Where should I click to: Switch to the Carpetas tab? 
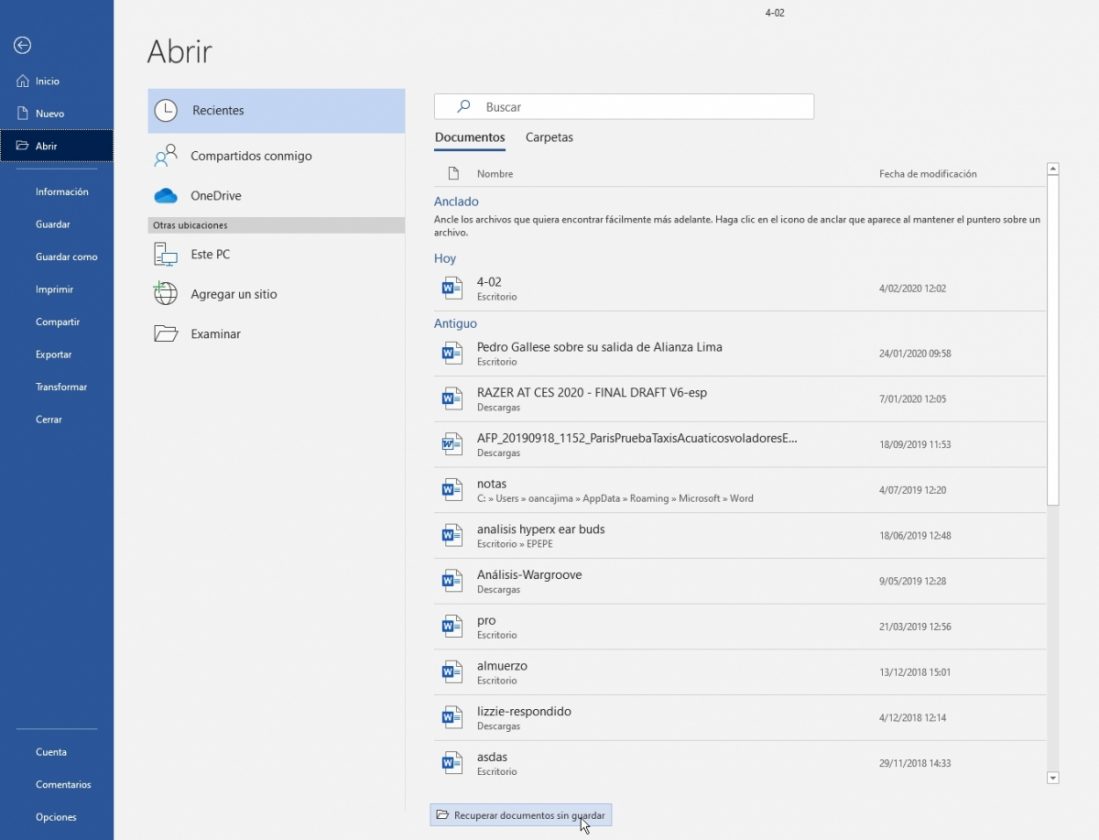[x=549, y=138]
